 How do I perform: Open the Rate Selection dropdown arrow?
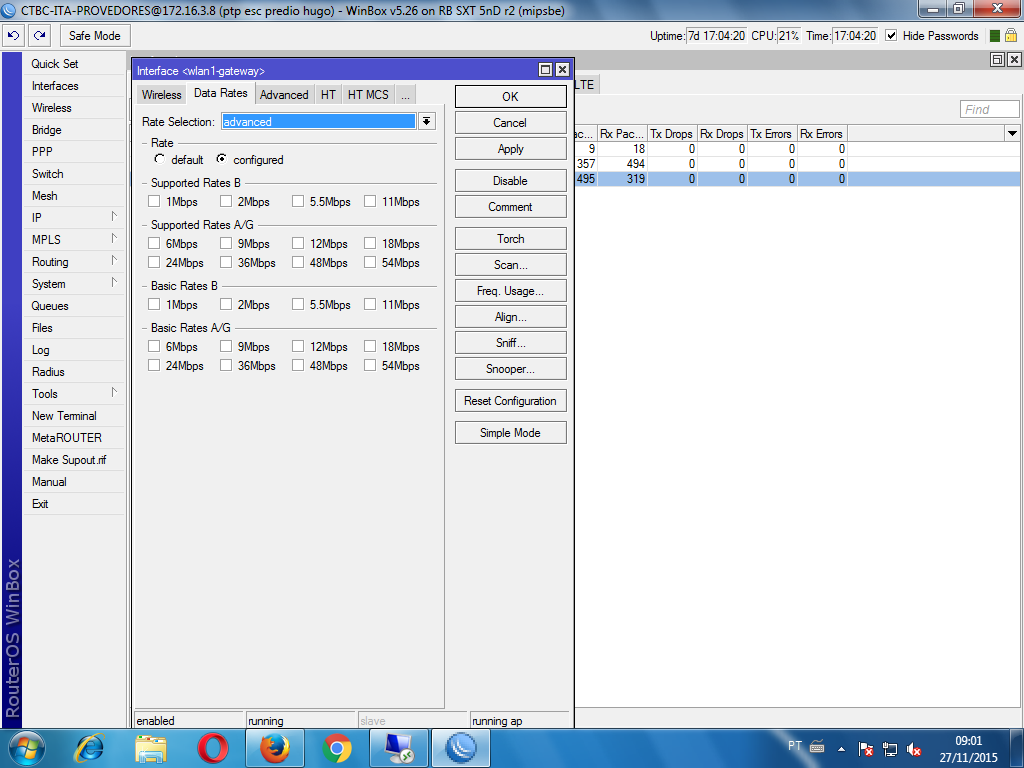click(426, 121)
